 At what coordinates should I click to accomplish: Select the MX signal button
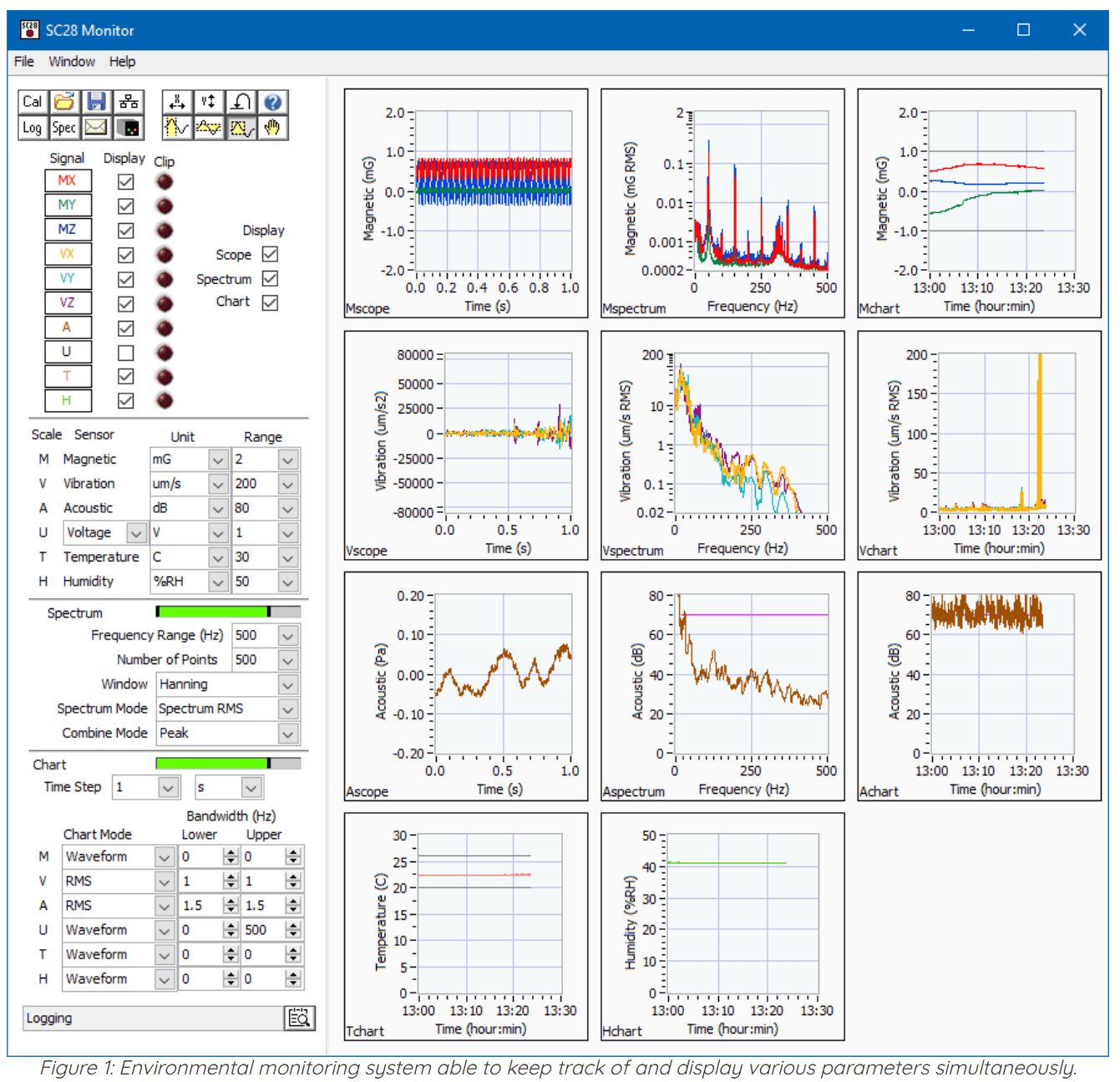(67, 180)
